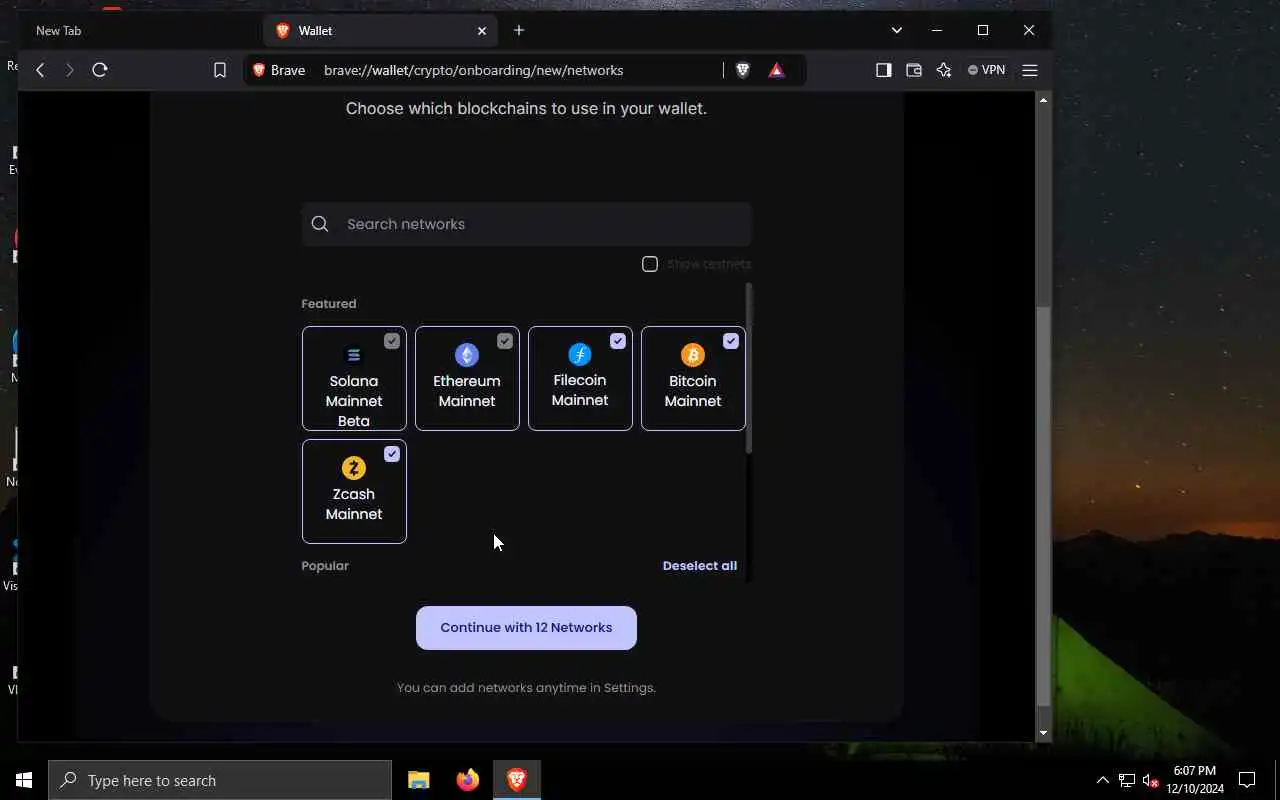Open a new tab with plus button

click(x=519, y=30)
